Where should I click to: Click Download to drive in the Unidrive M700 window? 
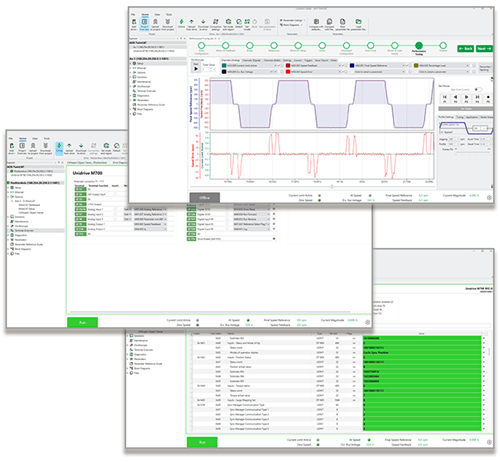tap(81, 148)
